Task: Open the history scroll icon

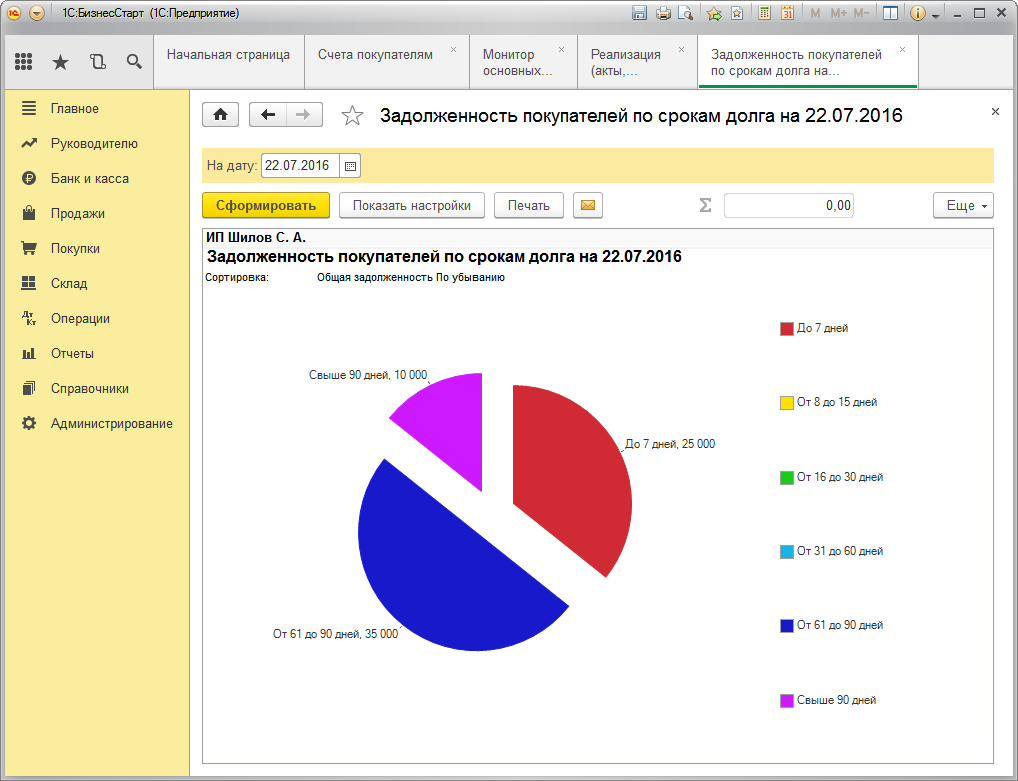Action: [x=97, y=62]
